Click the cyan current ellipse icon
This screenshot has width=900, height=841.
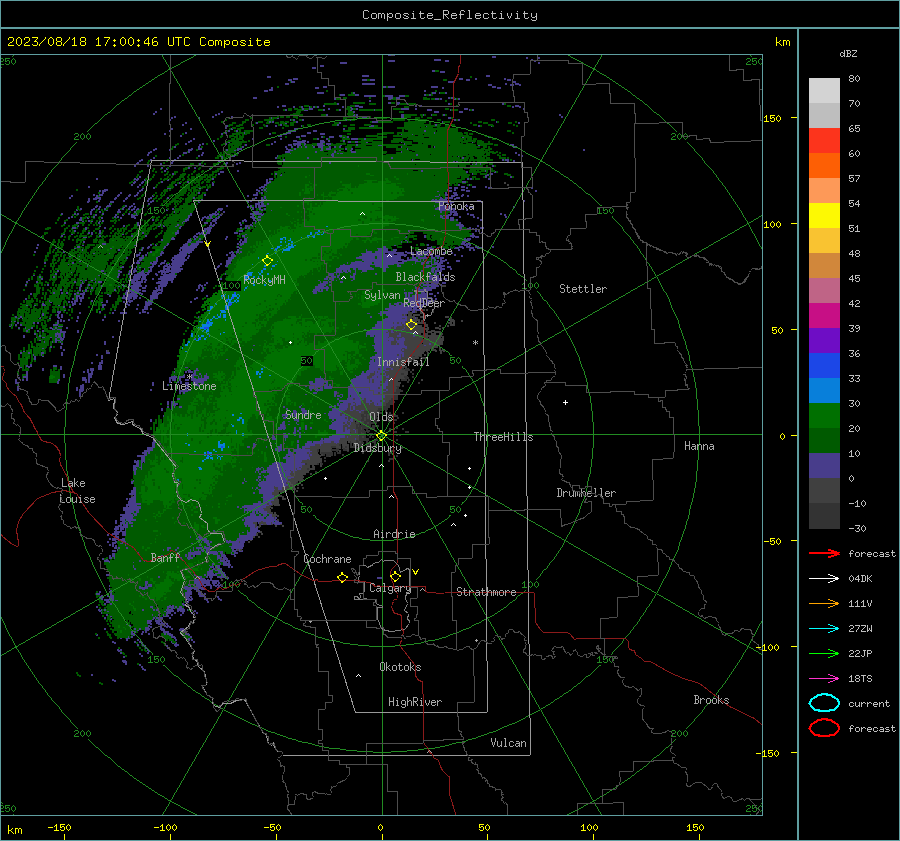tap(824, 703)
